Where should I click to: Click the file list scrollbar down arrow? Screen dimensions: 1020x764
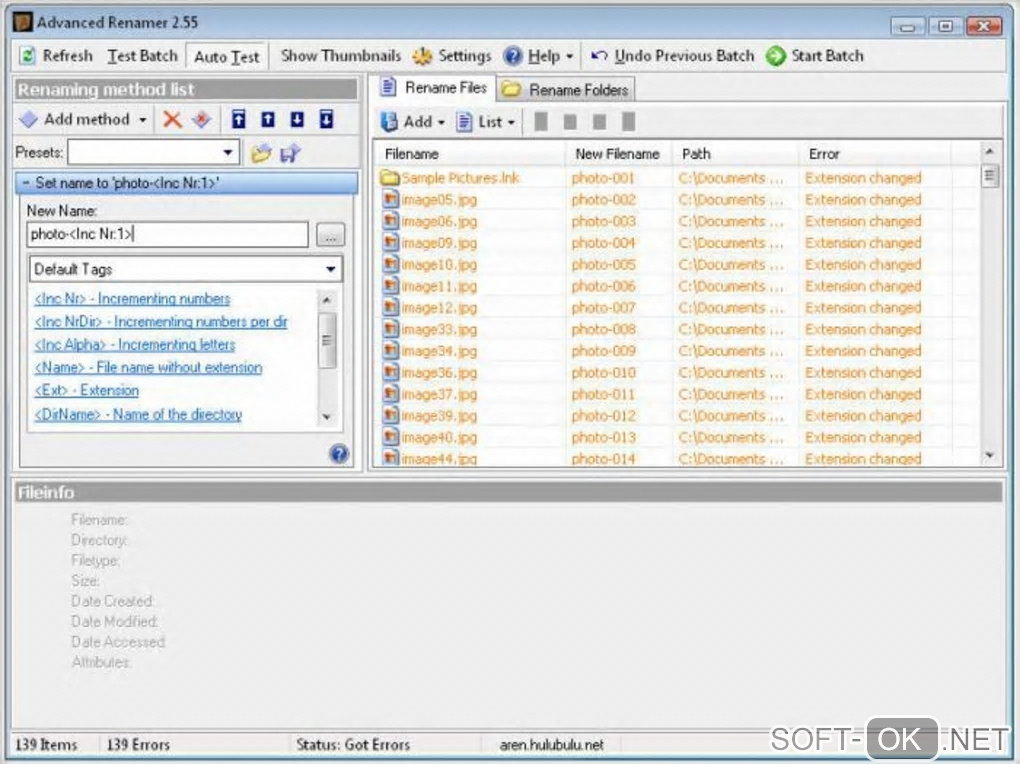pyautogui.click(x=989, y=456)
